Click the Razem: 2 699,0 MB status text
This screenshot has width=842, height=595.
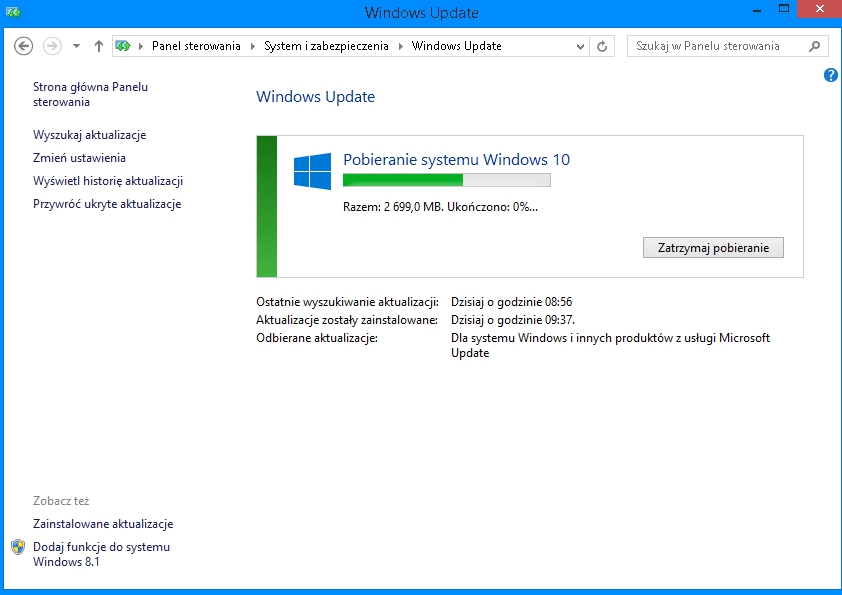(440, 207)
